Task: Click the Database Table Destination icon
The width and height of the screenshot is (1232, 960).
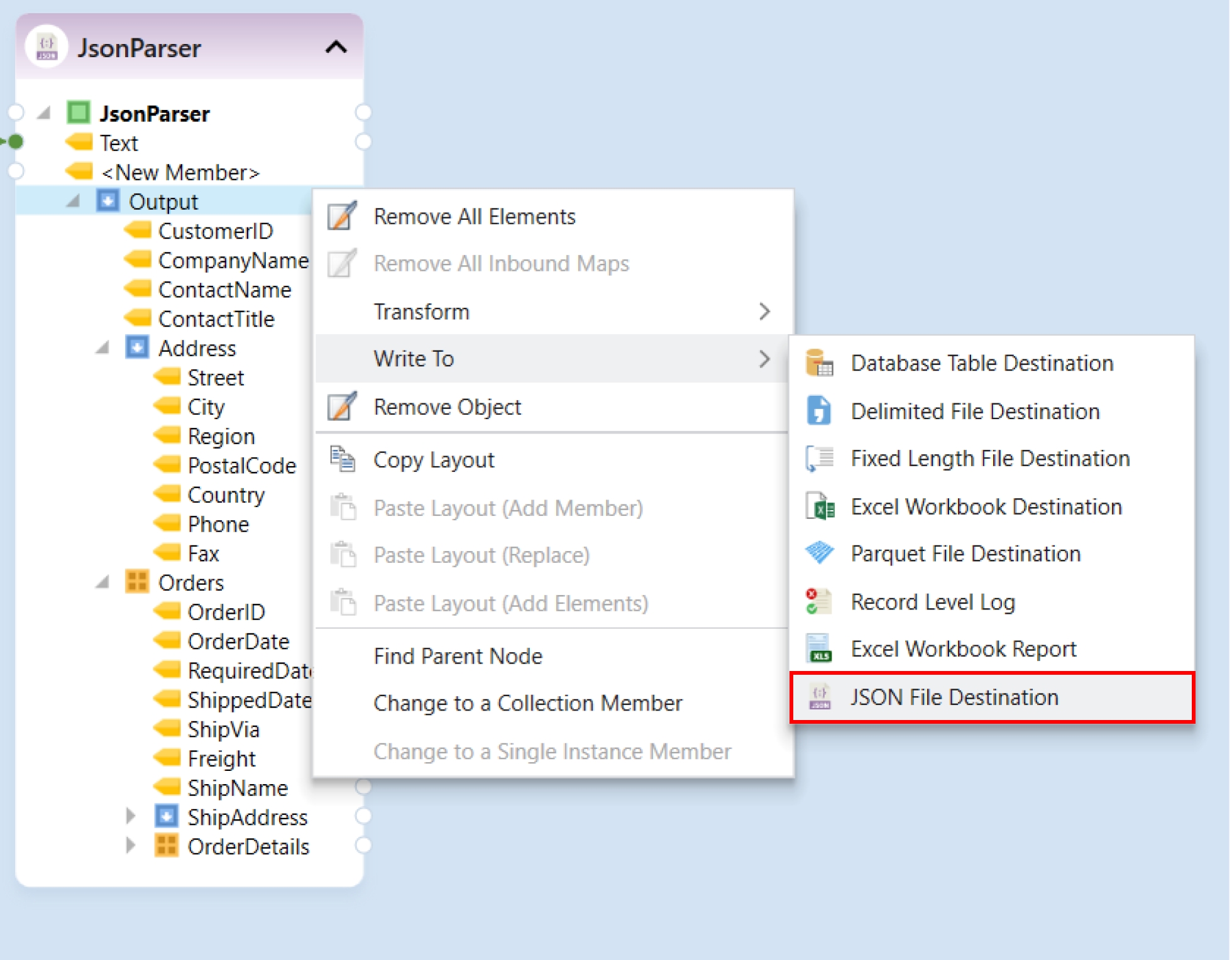Action: tap(820, 363)
